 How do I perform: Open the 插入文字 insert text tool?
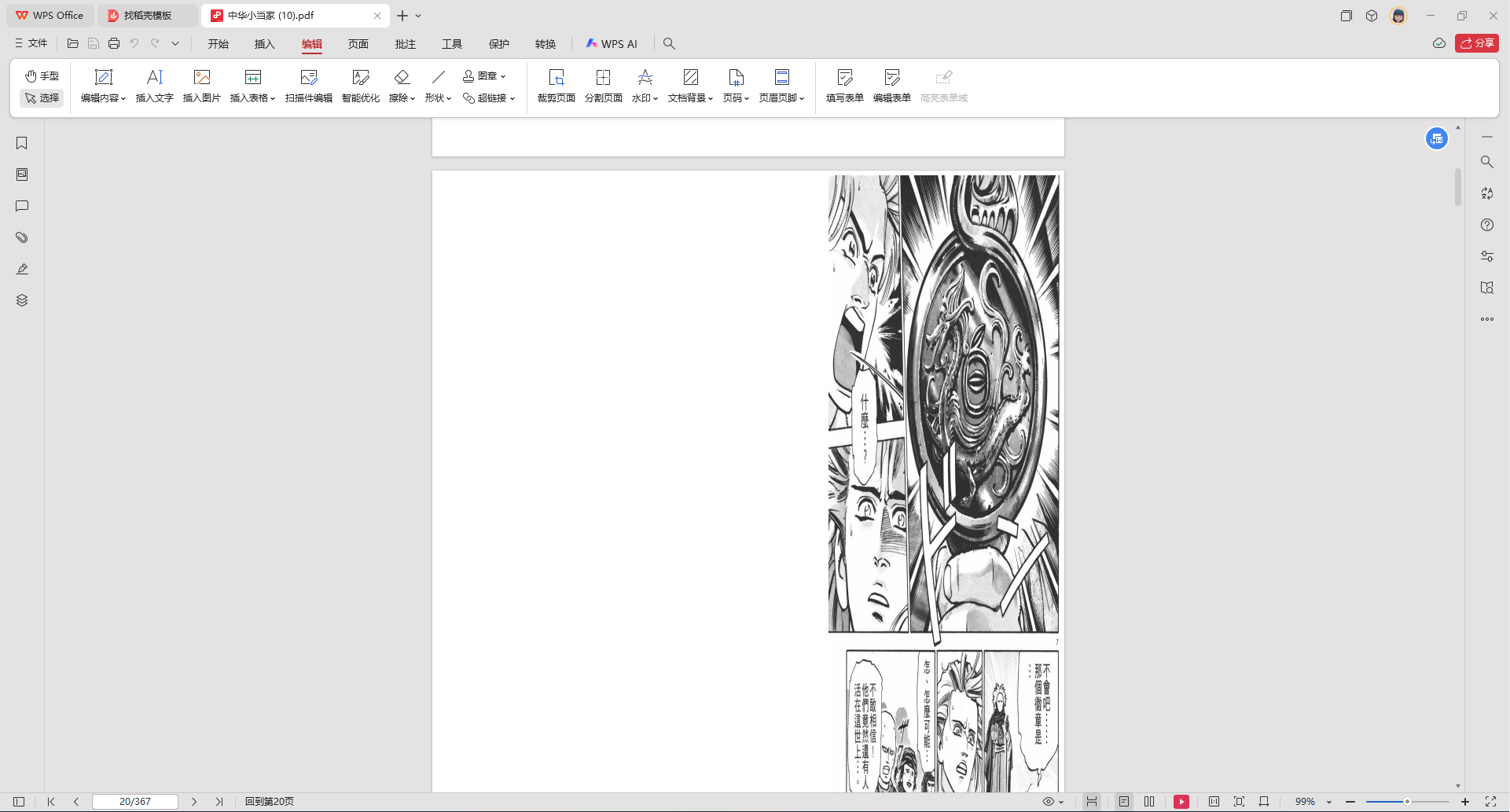154,86
